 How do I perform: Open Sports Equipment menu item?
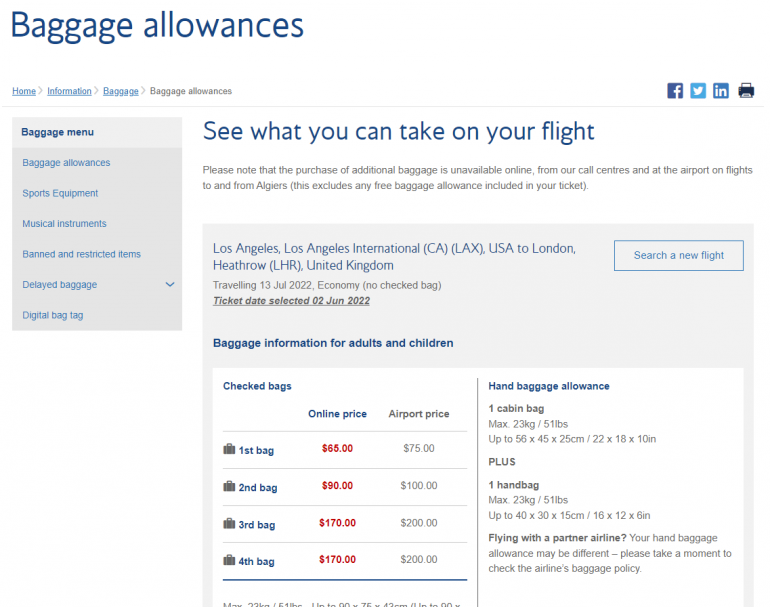tap(60, 194)
